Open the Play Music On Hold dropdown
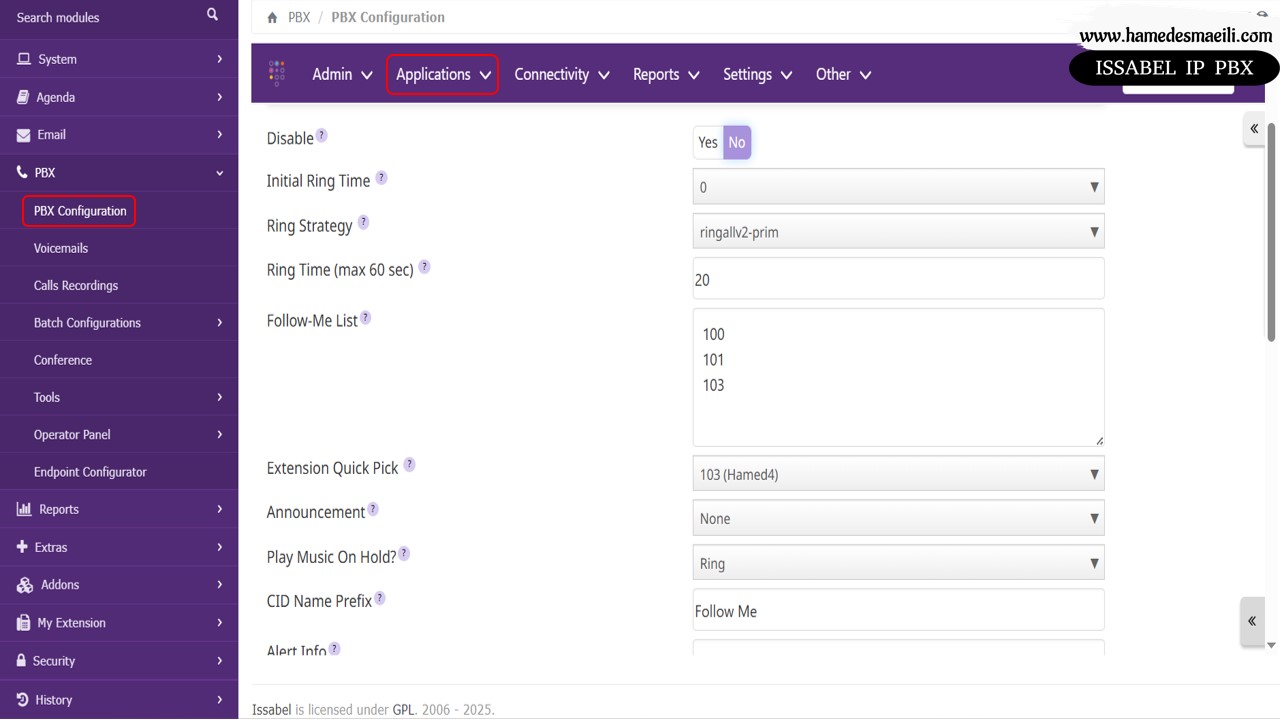This screenshot has width=1280, height=720. click(897, 563)
